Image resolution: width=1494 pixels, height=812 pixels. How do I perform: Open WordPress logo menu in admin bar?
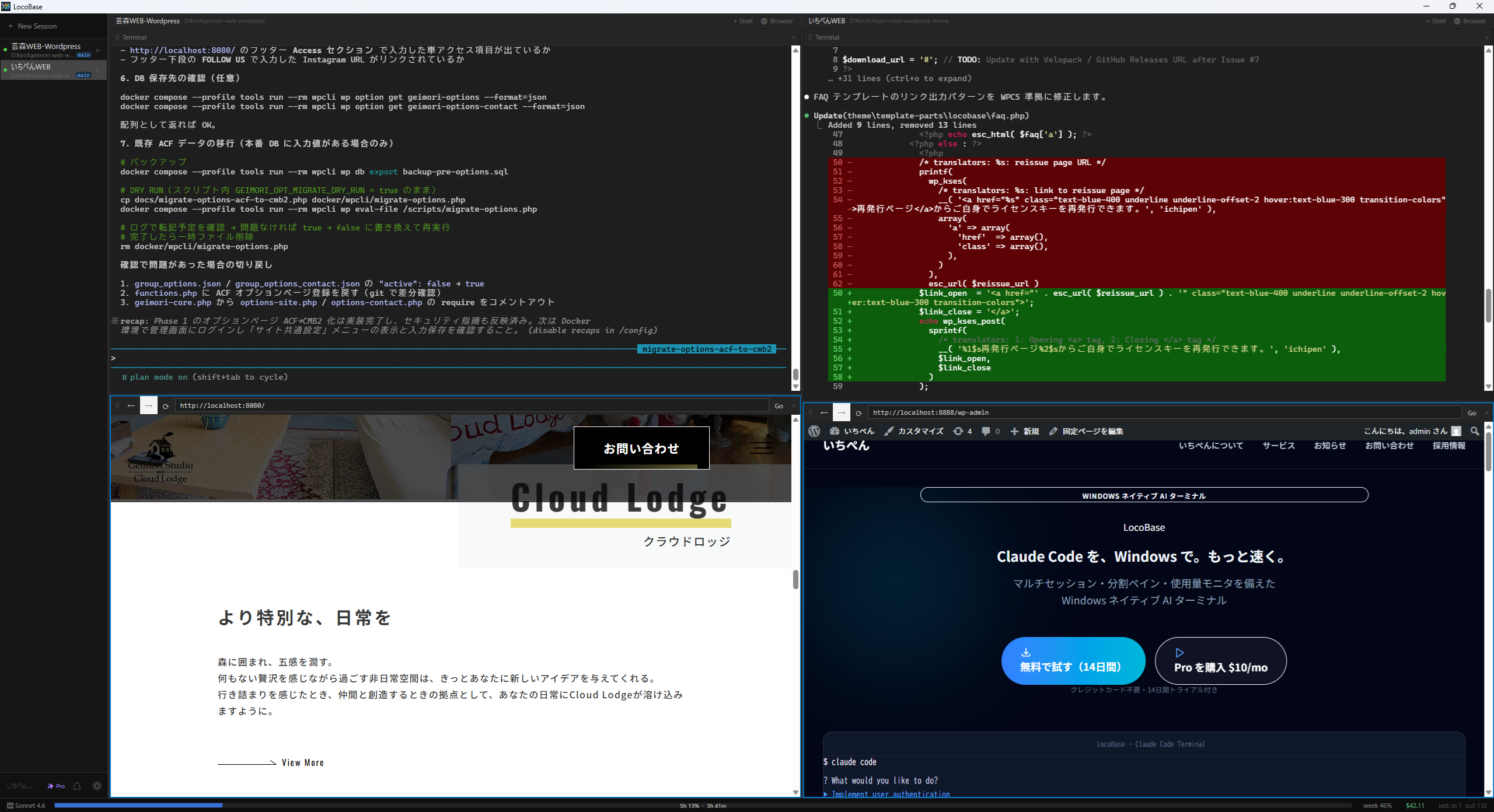[x=814, y=431]
